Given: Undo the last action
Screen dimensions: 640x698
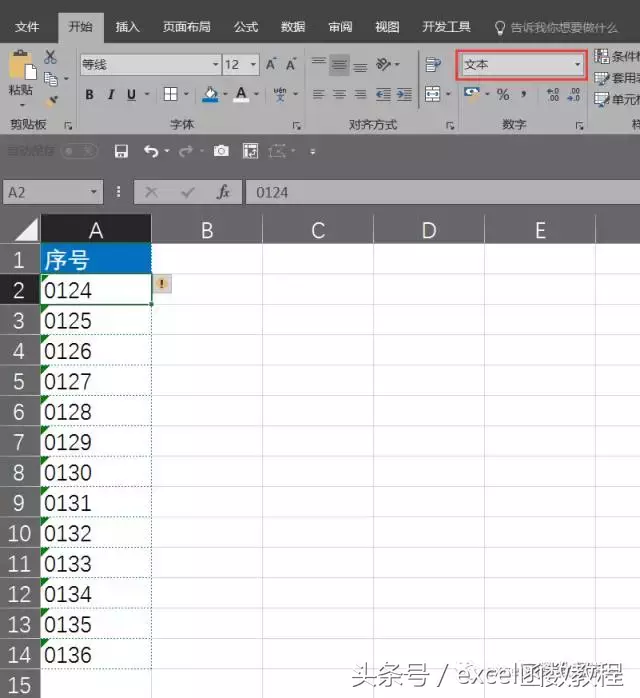Looking at the screenshot, I should pyautogui.click(x=151, y=151).
